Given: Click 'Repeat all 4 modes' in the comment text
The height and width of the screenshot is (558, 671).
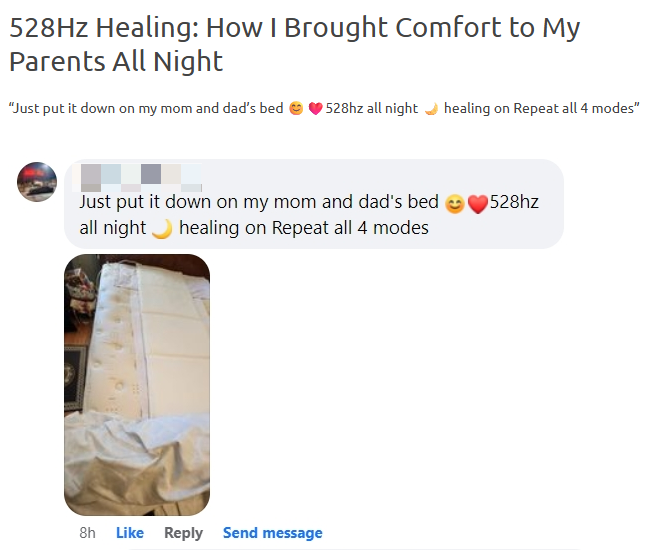Looking at the screenshot, I should pos(350,228).
